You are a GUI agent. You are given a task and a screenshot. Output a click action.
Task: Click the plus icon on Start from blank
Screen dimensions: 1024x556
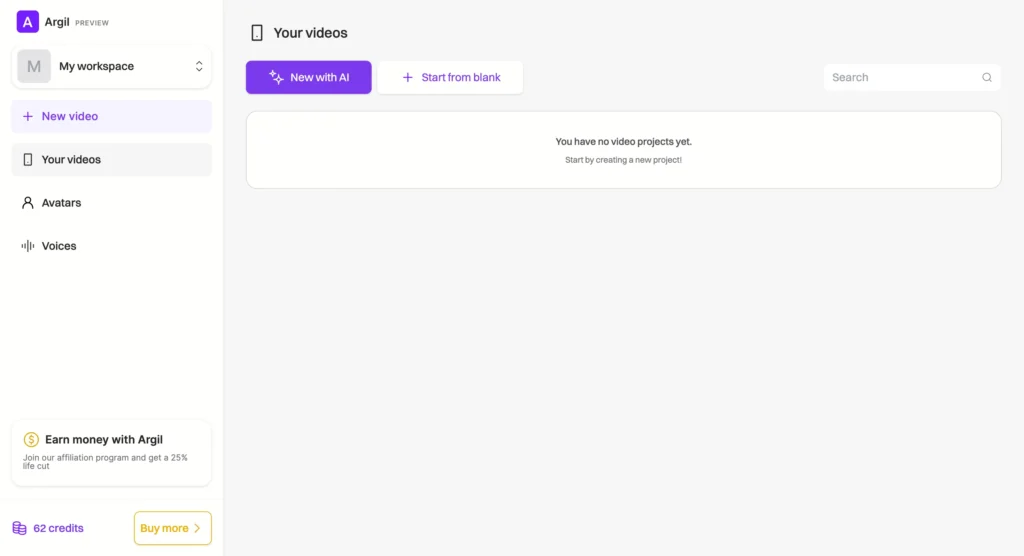click(408, 77)
